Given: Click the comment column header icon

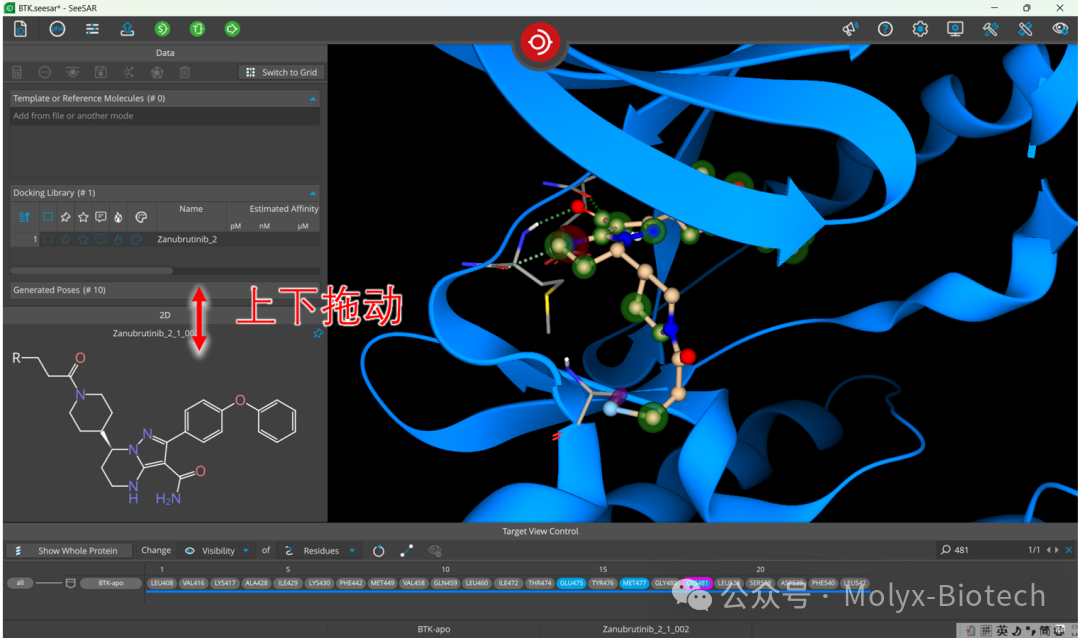Looking at the screenshot, I should coord(101,217).
